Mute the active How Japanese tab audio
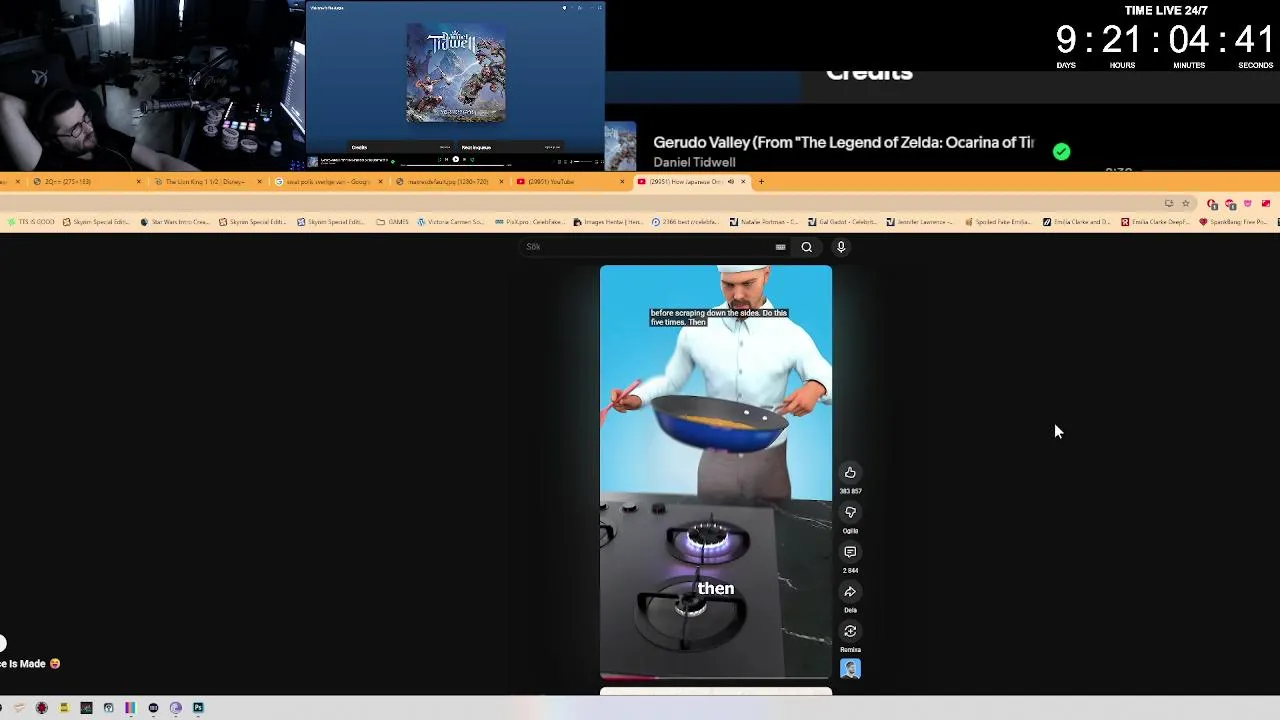1280x720 pixels. (x=731, y=182)
